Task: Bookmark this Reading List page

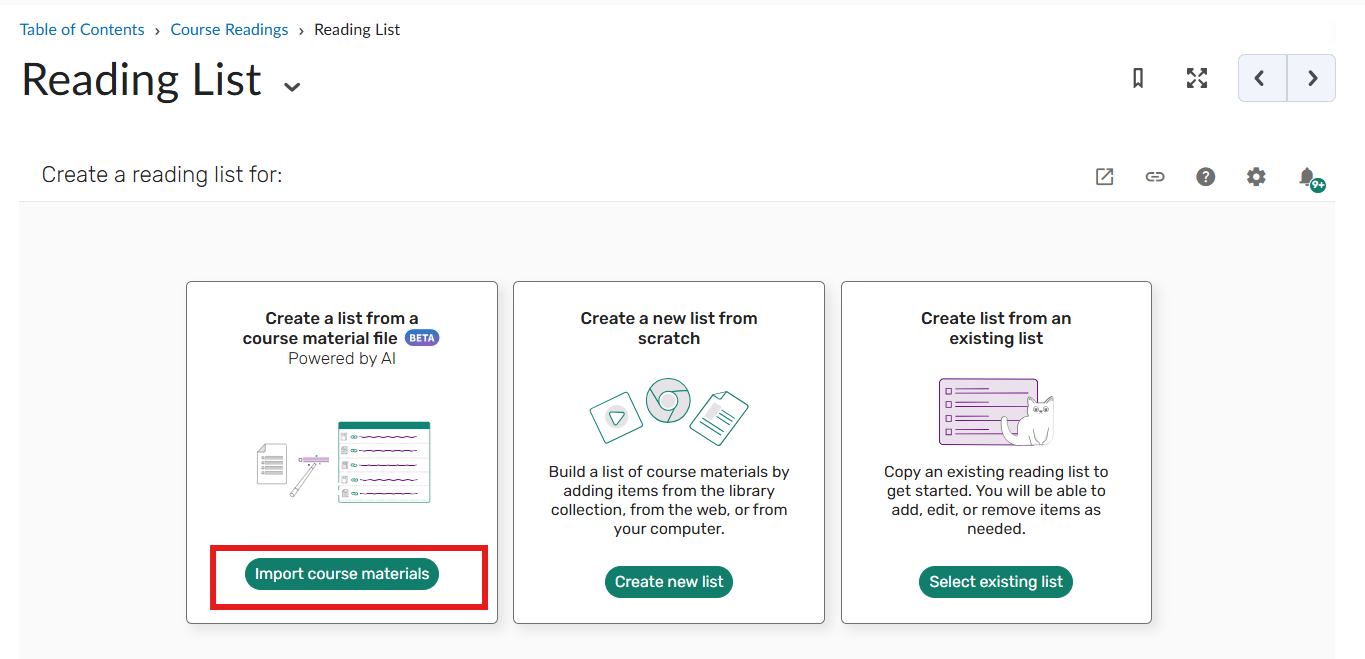Action: 1137,78
